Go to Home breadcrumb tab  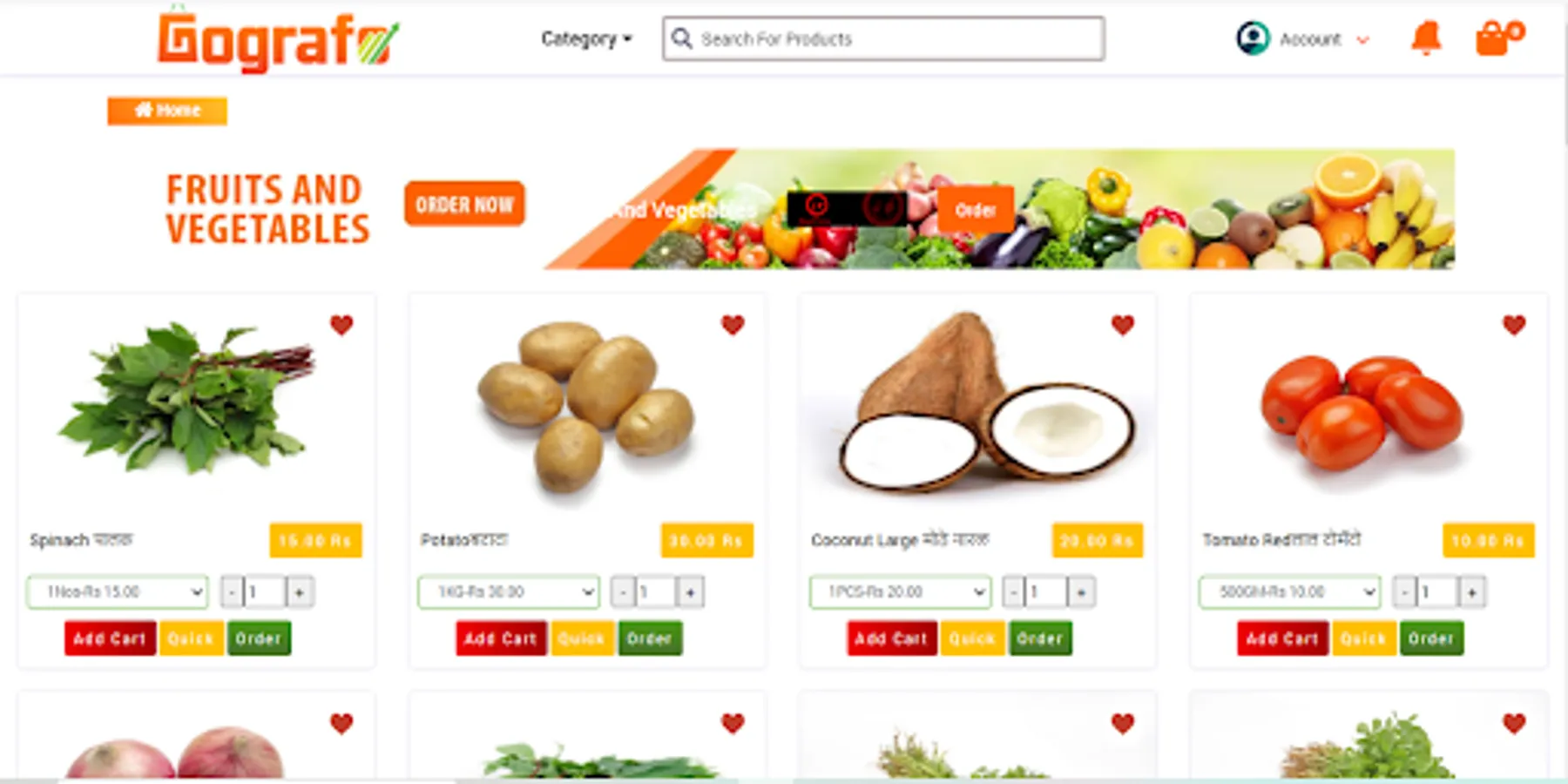coord(167,111)
